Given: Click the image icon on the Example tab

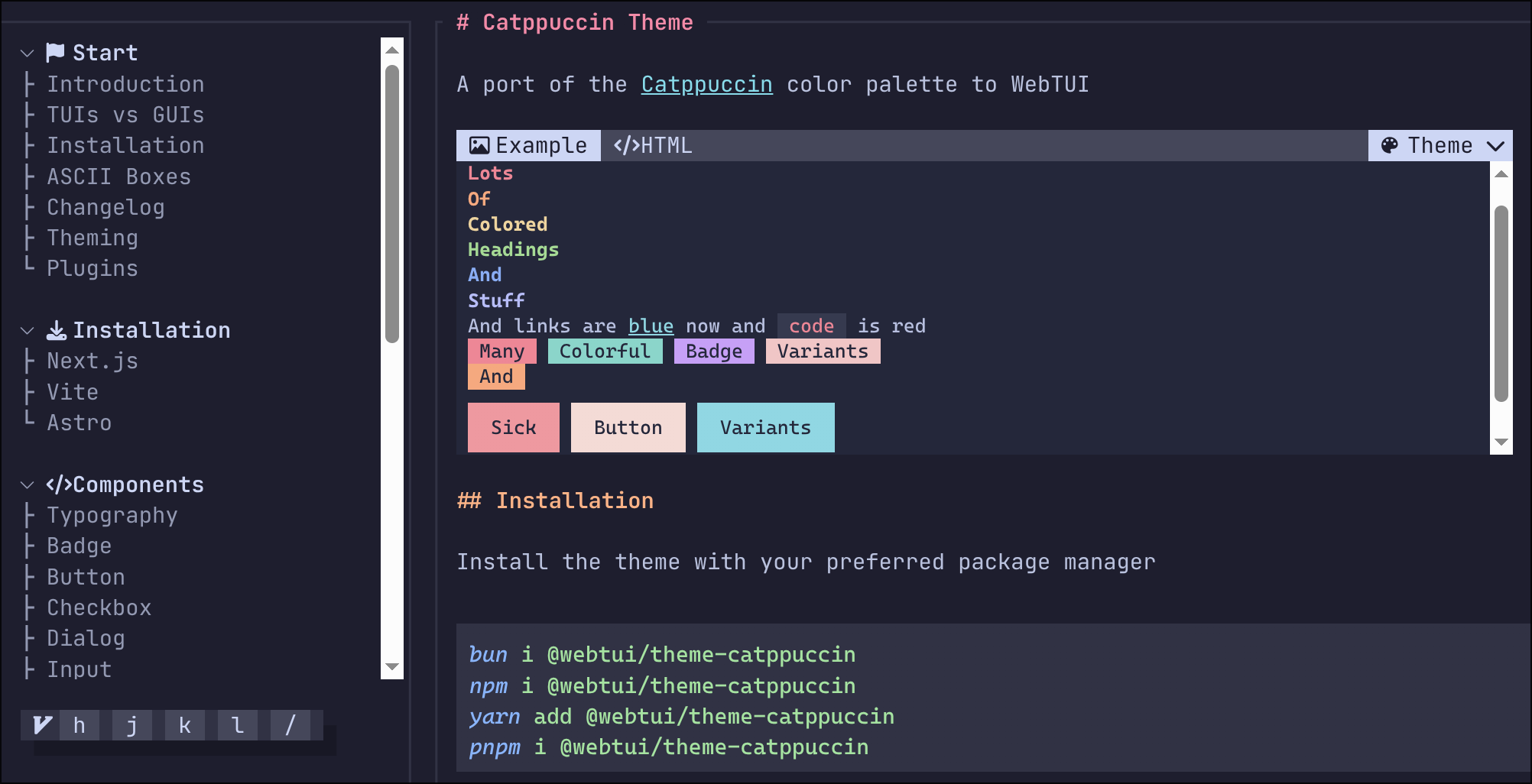Looking at the screenshot, I should 479,144.
